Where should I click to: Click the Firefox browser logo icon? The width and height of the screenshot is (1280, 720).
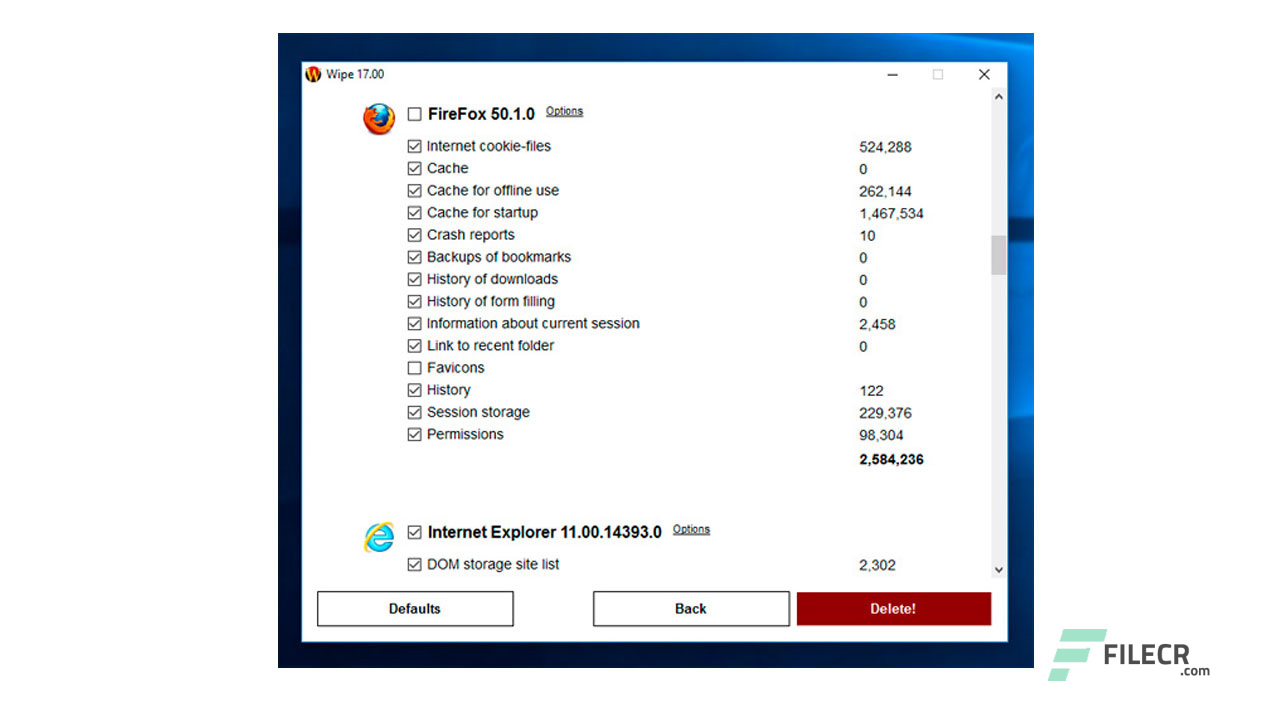point(379,119)
